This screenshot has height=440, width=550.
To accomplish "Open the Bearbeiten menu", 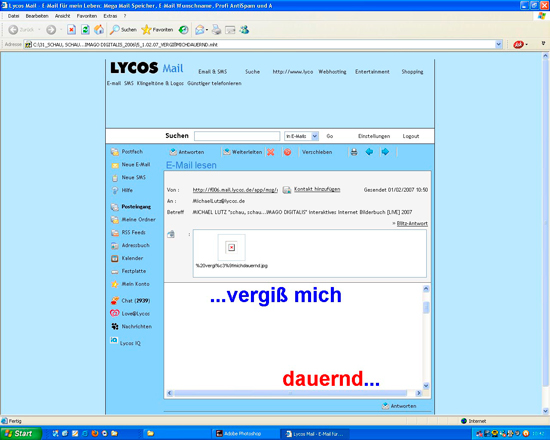I will click(37, 16).
